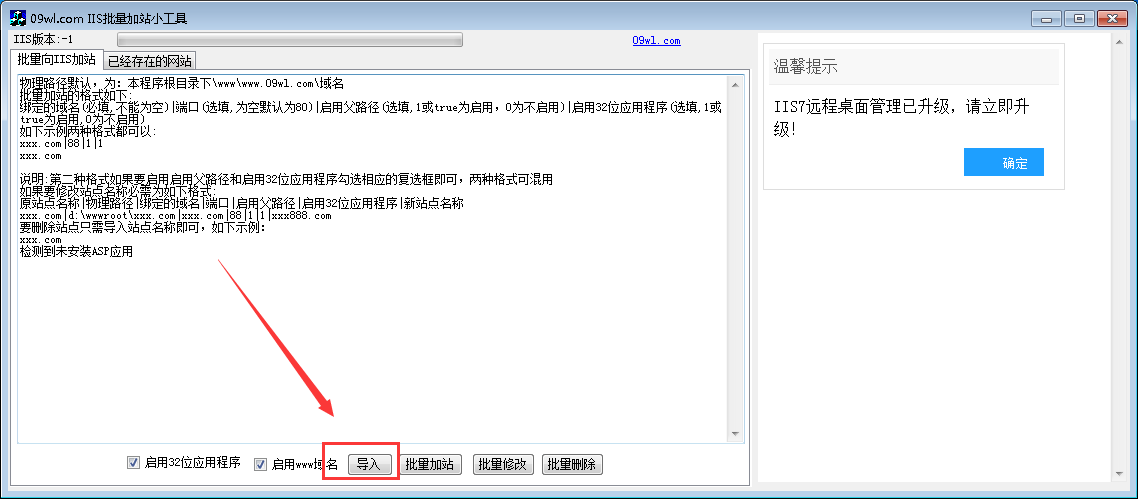Close the IIS batch tool window
The image size is (1138, 499).
(1112, 19)
